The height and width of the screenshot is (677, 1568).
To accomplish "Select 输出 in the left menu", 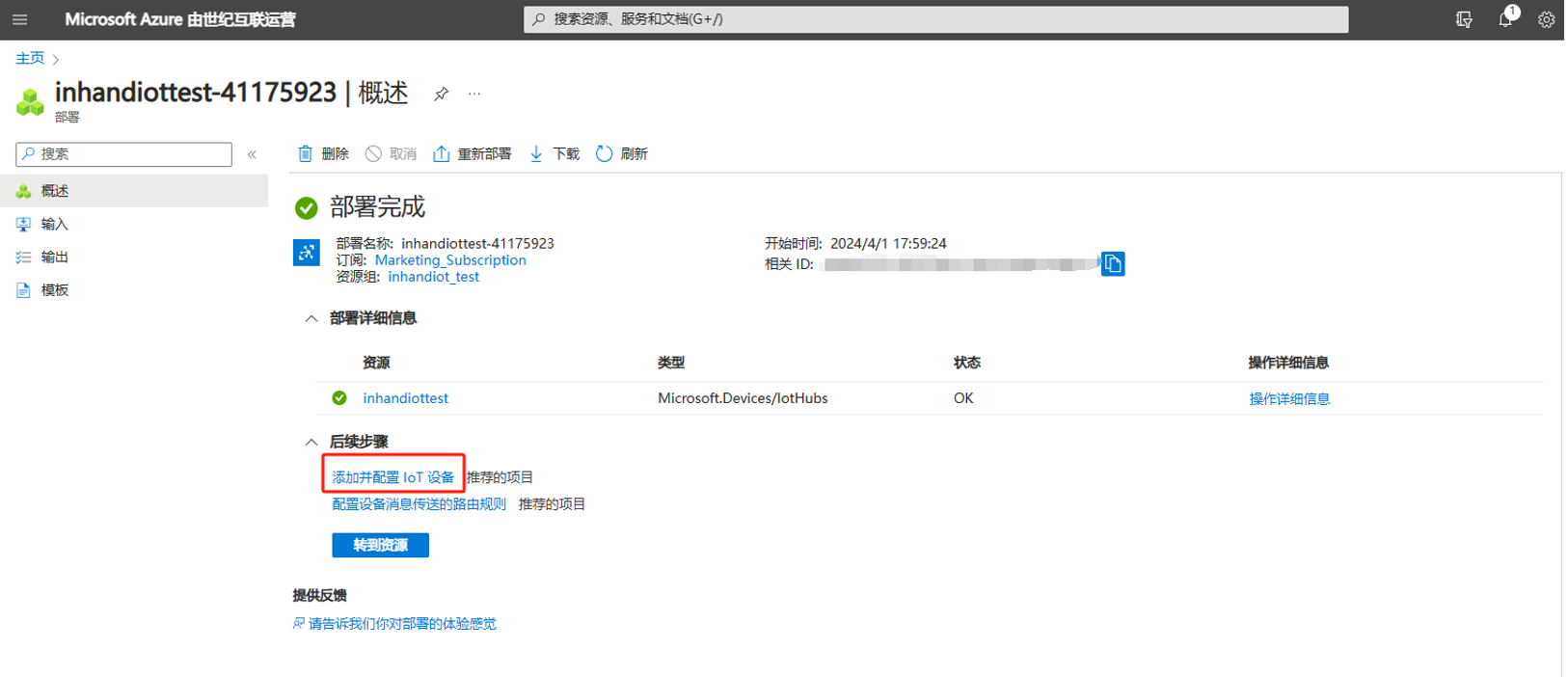I will (x=134, y=257).
